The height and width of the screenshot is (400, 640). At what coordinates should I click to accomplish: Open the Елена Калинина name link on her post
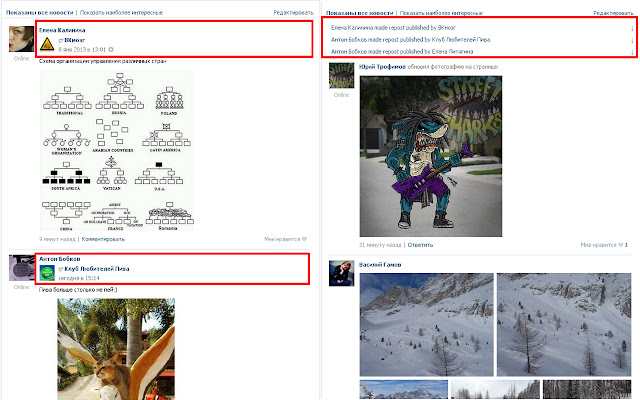(x=62, y=30)
